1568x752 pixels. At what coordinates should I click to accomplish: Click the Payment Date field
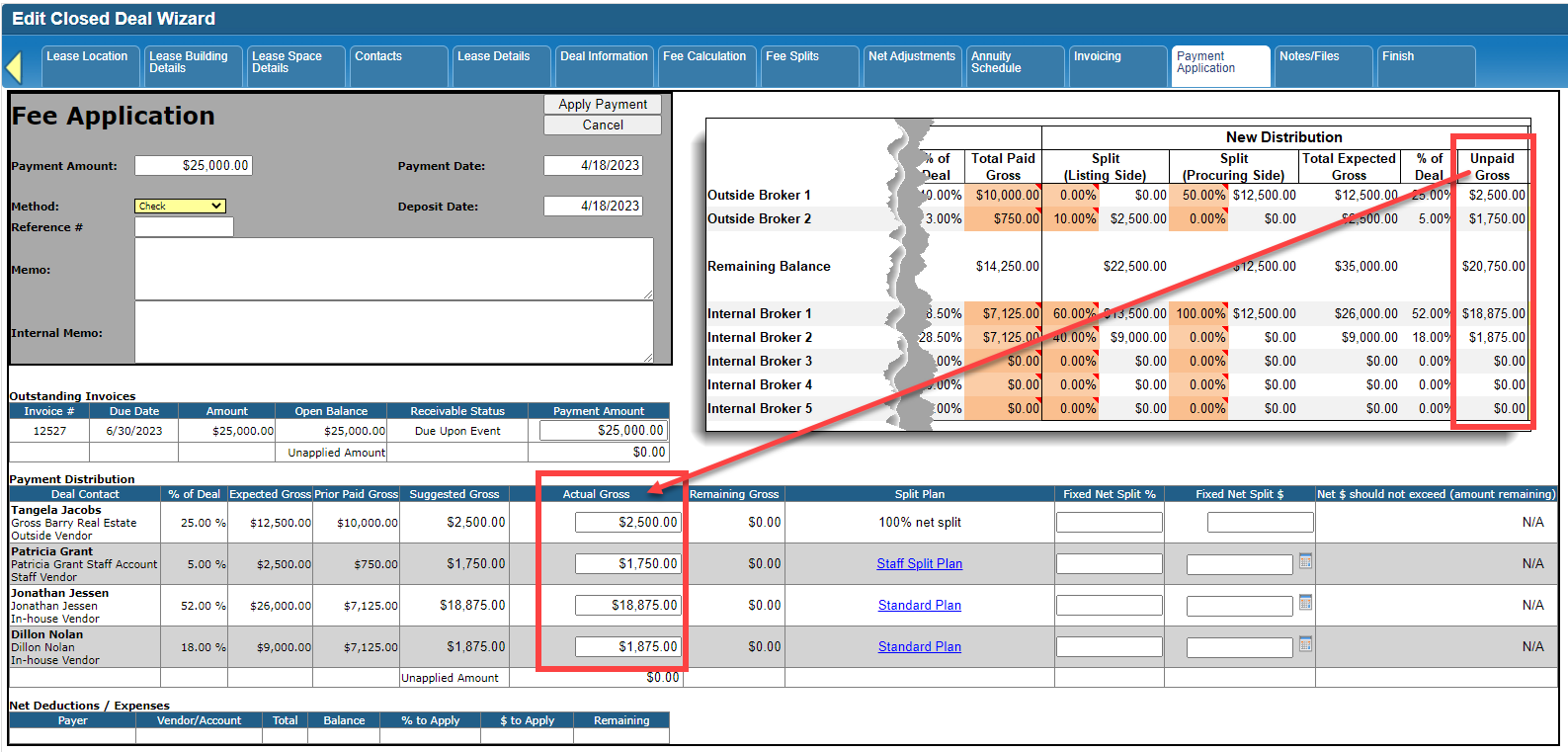tap(593, 166)
